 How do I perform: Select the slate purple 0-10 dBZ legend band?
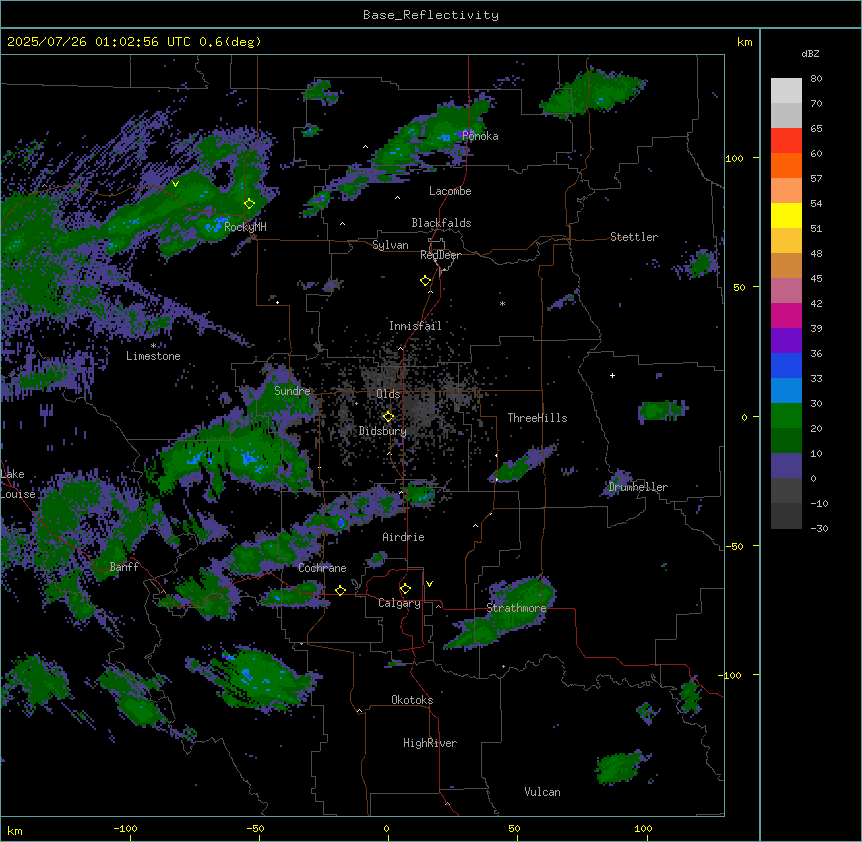pyautogui.click(x=786, y=466)
